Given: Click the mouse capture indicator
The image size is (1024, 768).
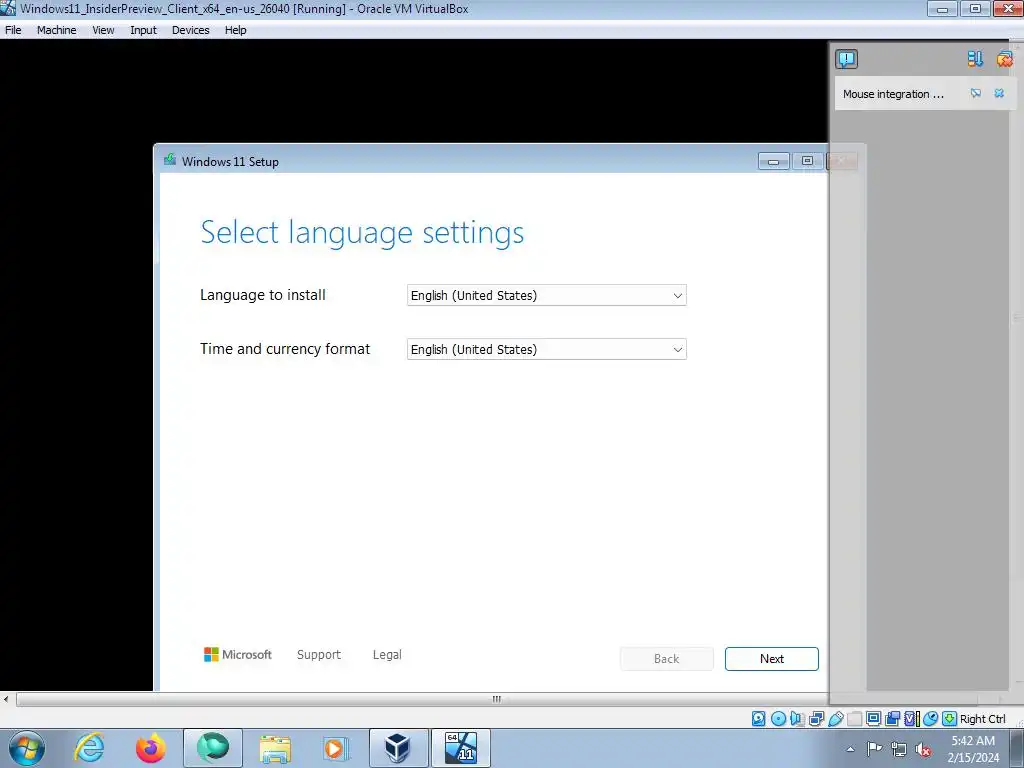Looking at the screenshot, I should click(x=930, y=719).
